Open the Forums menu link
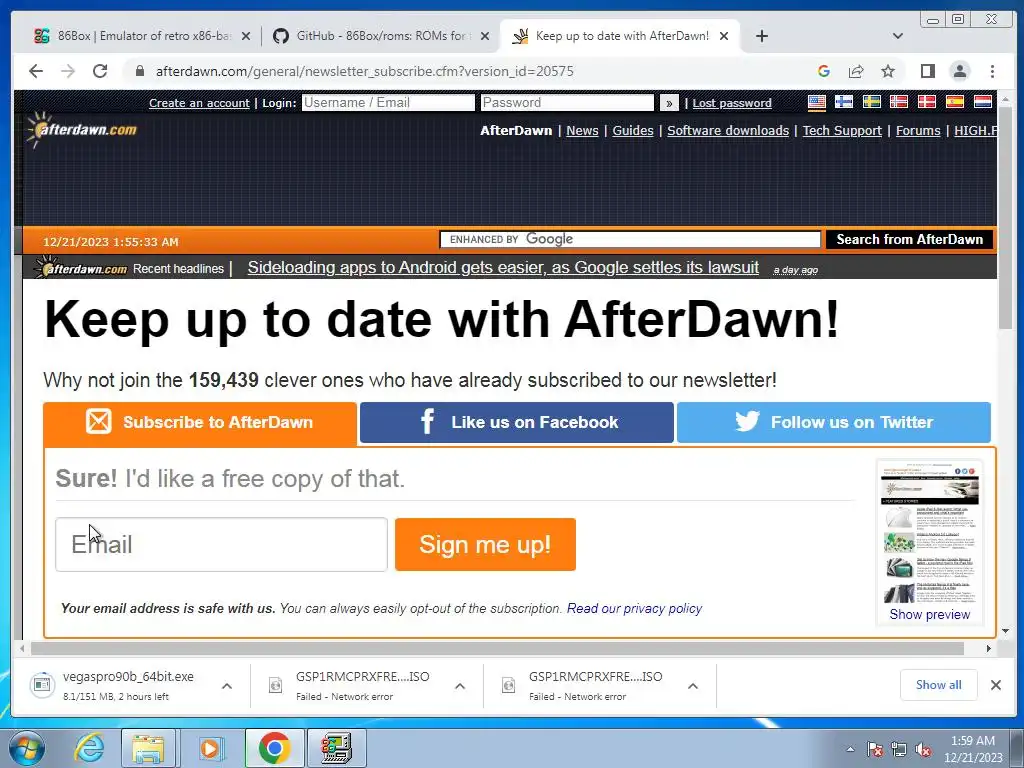This screenshot has width=1024, height=768. click(918, 131)
